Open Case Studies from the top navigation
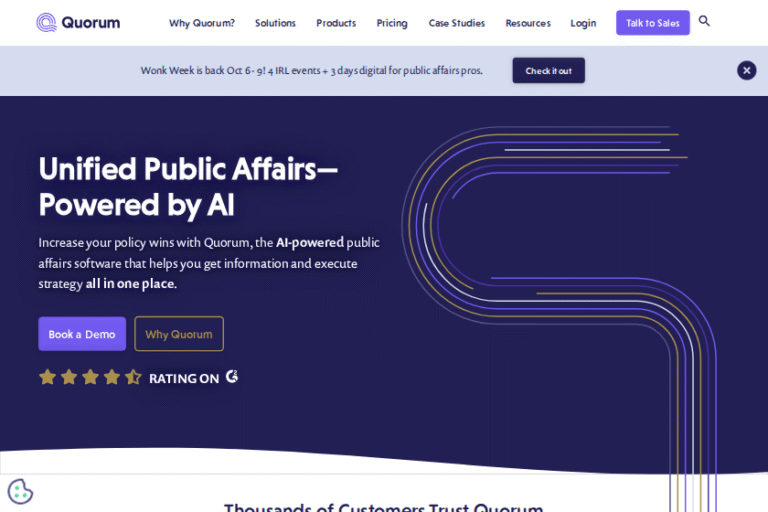Image resolution: width=768 pixels, height=512 pixels. [456, 23]
